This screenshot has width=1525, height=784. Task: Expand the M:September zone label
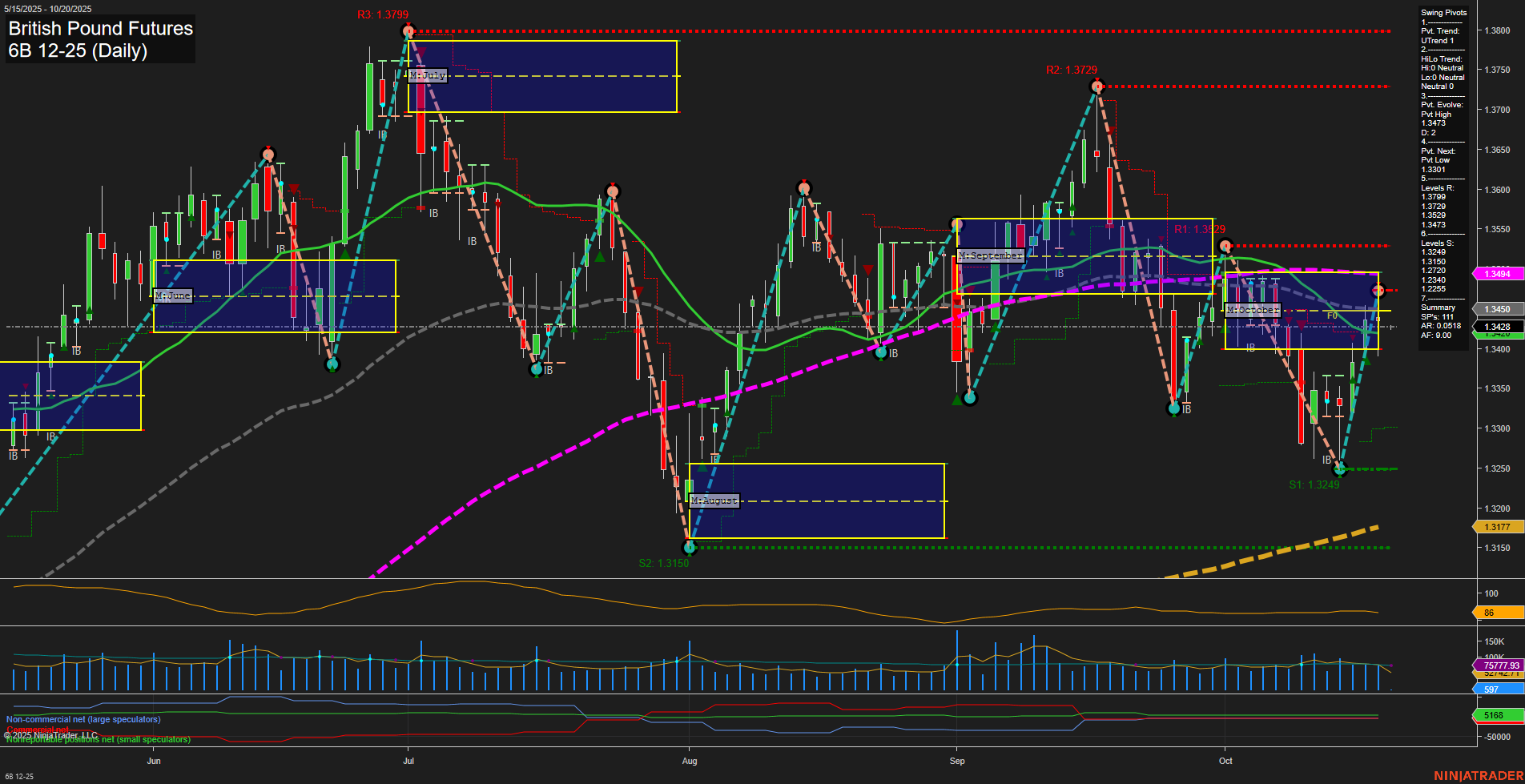pos(991,255)
